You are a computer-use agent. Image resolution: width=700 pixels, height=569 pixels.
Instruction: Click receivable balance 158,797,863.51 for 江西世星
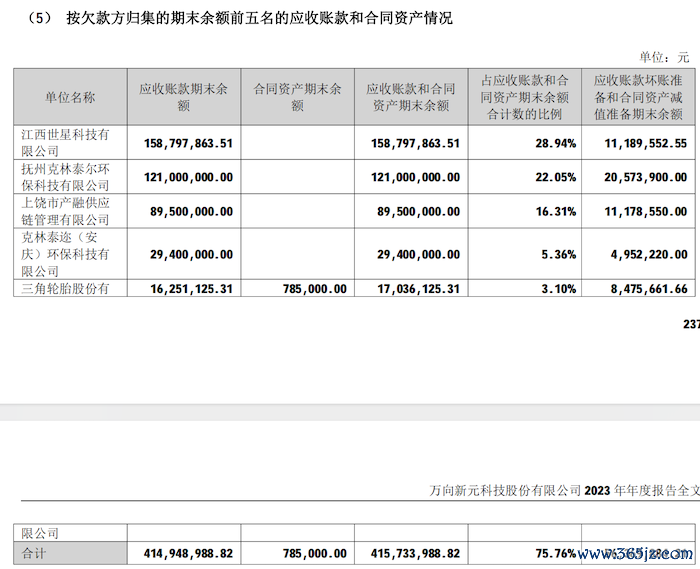(x=188, y=143)
